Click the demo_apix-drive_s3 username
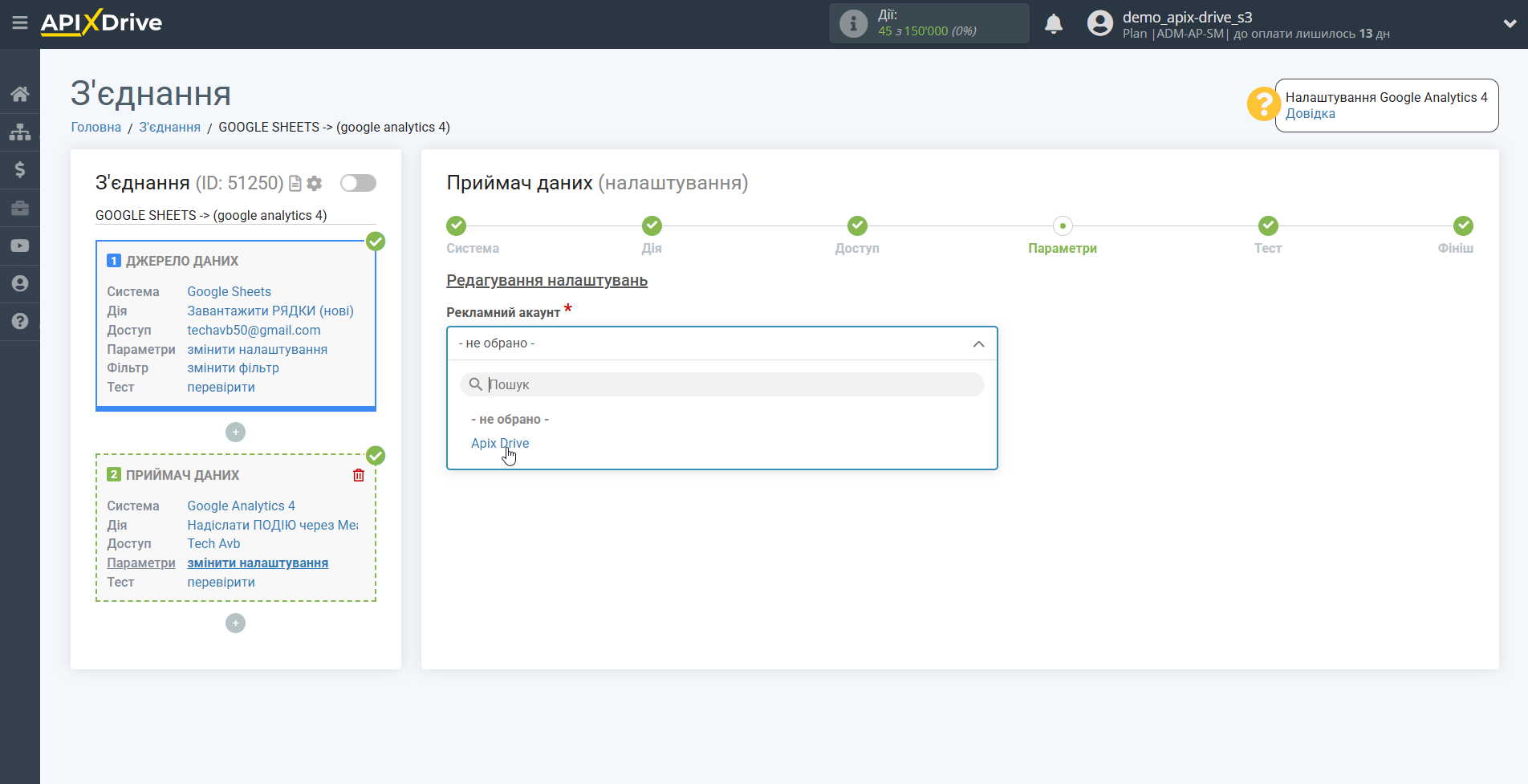This screenshot has width=1528, height=784. click(1187, 17)
